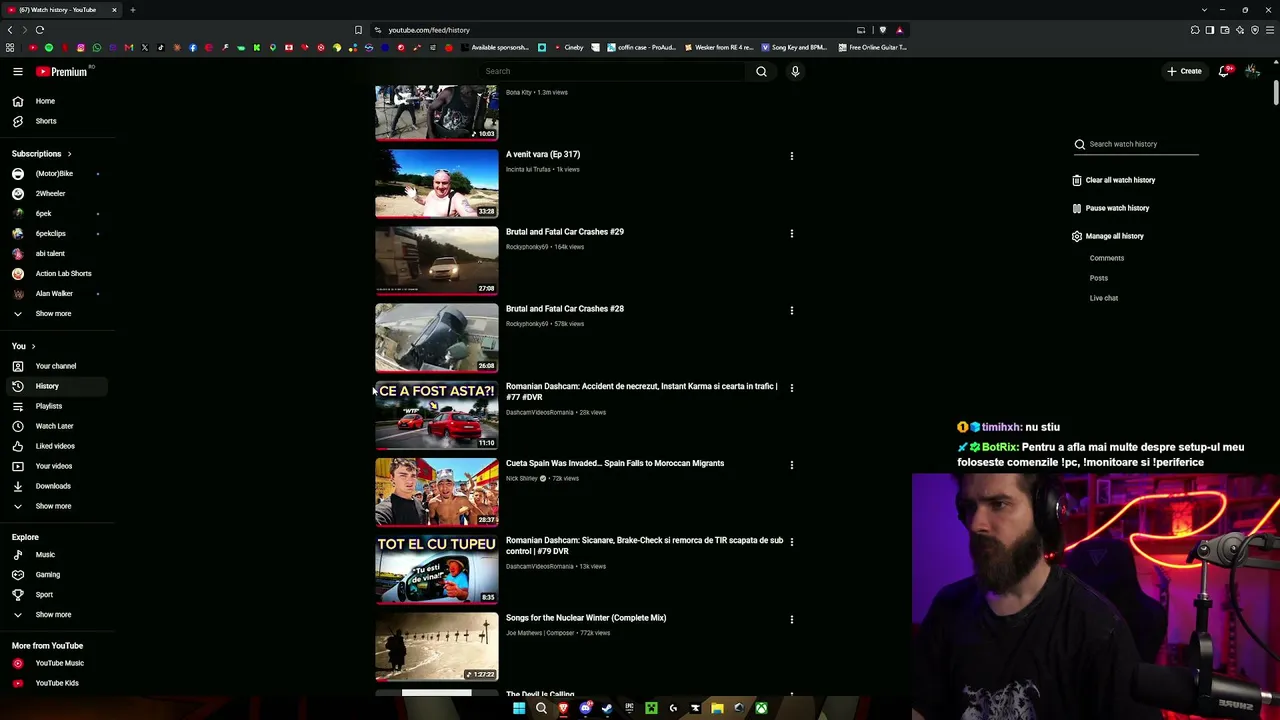
Task: Open Comments history link
Action: point(1107,258)
